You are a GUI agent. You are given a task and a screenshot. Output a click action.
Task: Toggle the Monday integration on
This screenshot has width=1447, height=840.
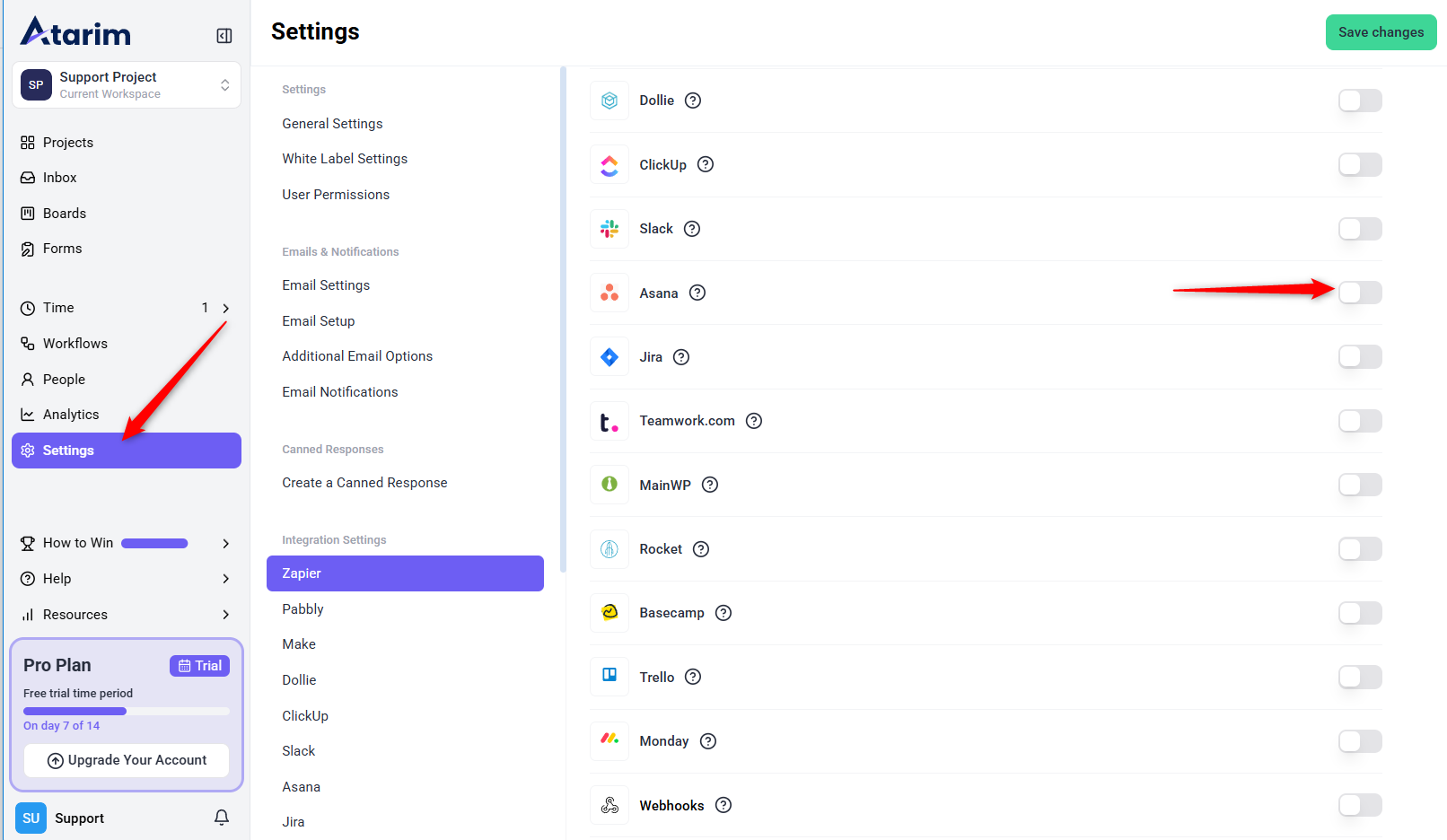1359,741
